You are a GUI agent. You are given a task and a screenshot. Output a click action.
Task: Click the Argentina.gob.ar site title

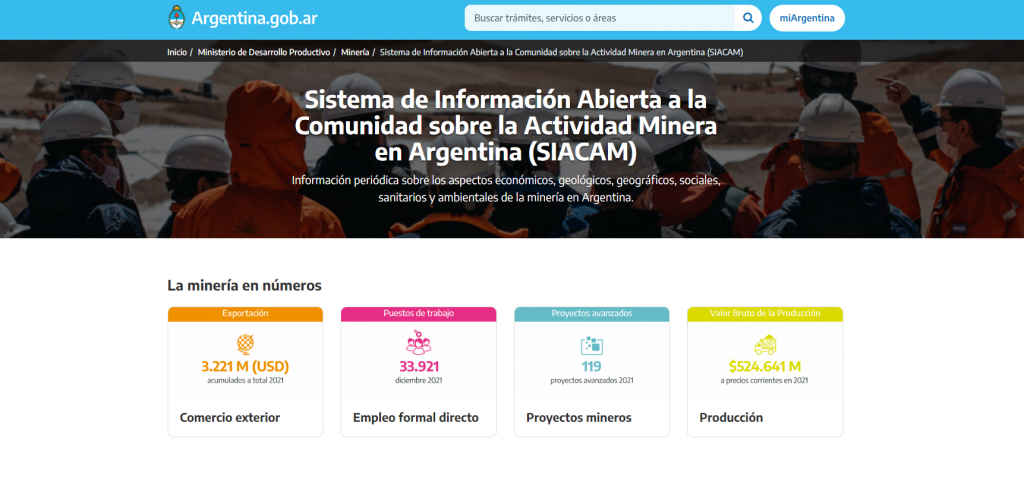pyautogui.click(x=254, y=18)
